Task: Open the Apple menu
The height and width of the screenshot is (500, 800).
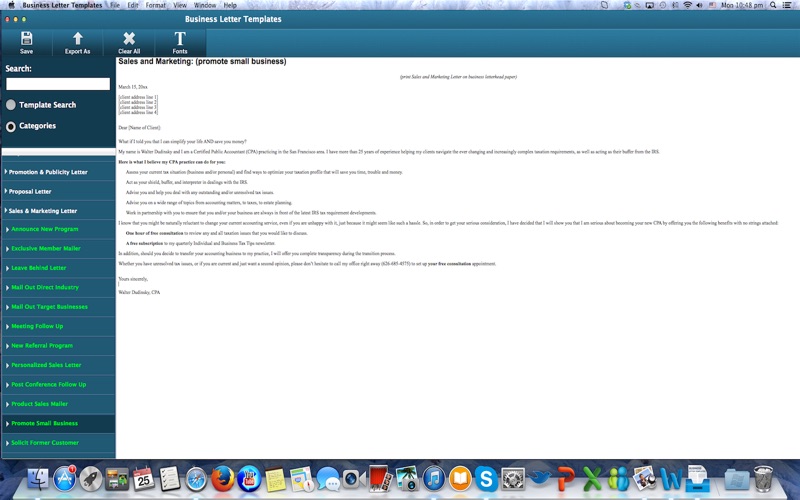Action: [x=11, y=5]
